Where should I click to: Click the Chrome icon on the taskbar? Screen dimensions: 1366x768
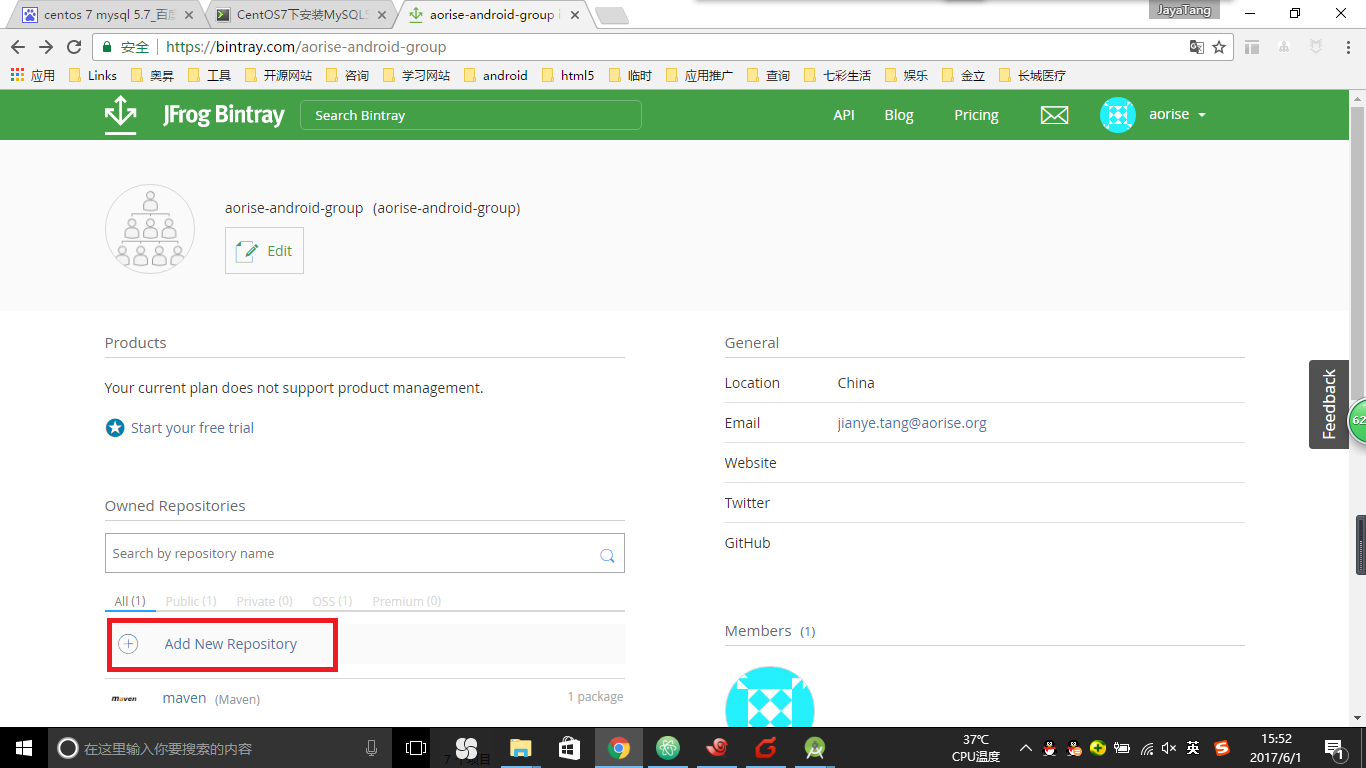tap(619, 748)
